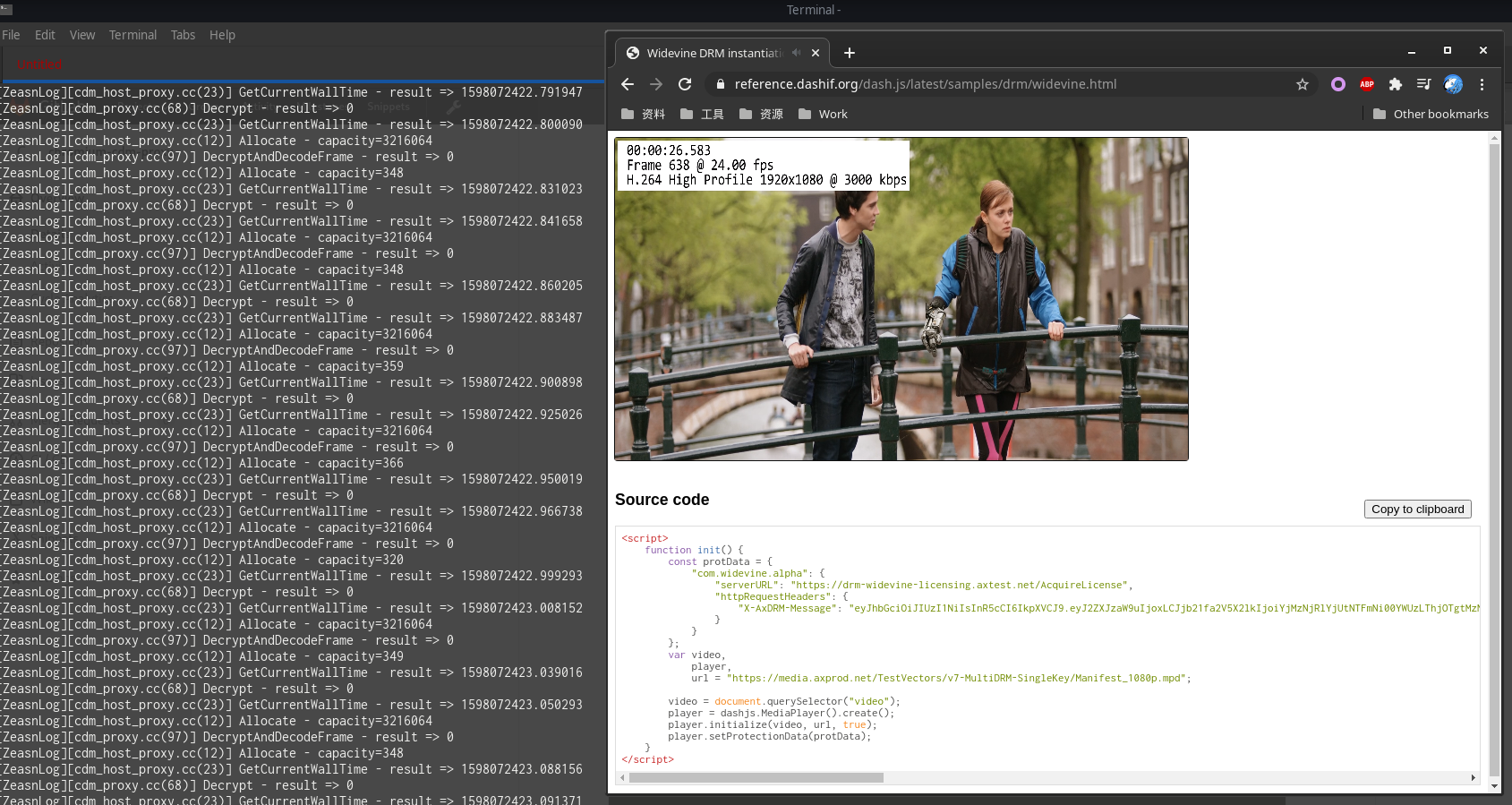Click terminal line with timestamp 1598072422.791947
Image resolution: width=1512 pixels, height=805 pixels.
(x=293, y=92)
